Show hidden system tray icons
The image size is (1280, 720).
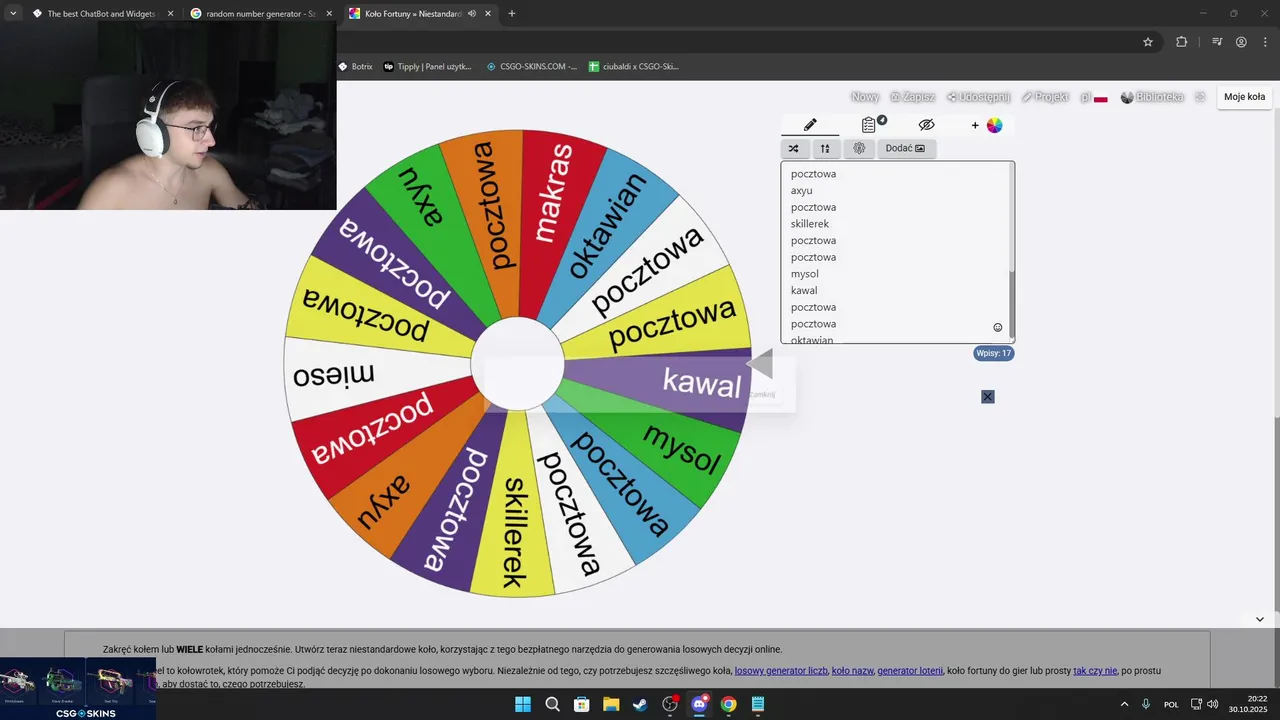(x=1124, y=704)
